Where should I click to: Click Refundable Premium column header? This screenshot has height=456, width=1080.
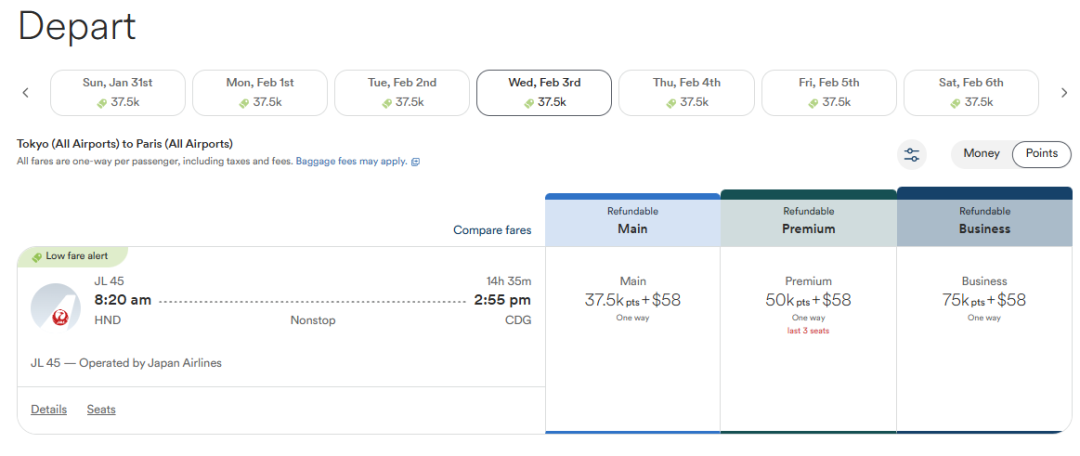point(809,218)
